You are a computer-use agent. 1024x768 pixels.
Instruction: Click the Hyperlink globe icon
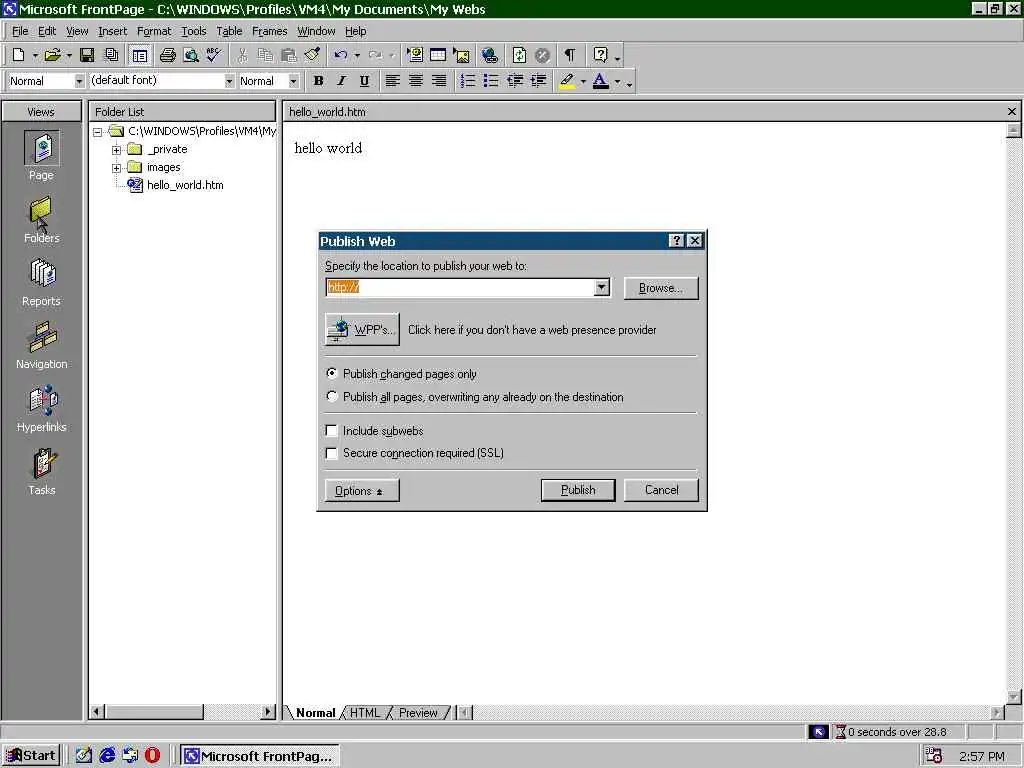pos(490,56)
